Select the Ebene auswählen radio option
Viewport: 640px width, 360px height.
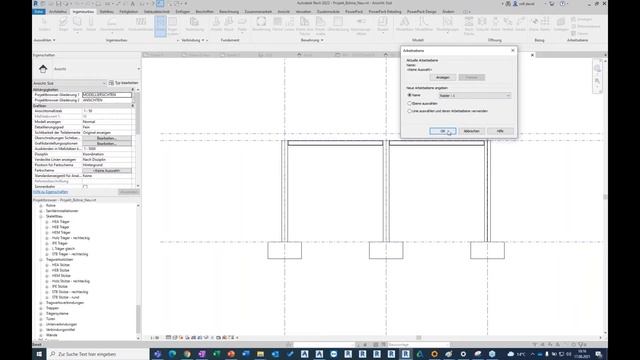[x=409, y=103]
